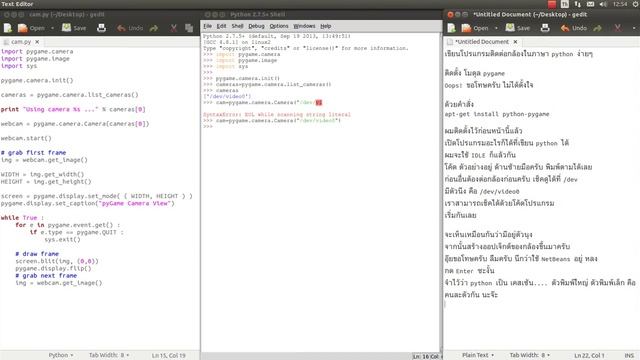
Task: Open network indicator in top panel
Action: point(578,4)
